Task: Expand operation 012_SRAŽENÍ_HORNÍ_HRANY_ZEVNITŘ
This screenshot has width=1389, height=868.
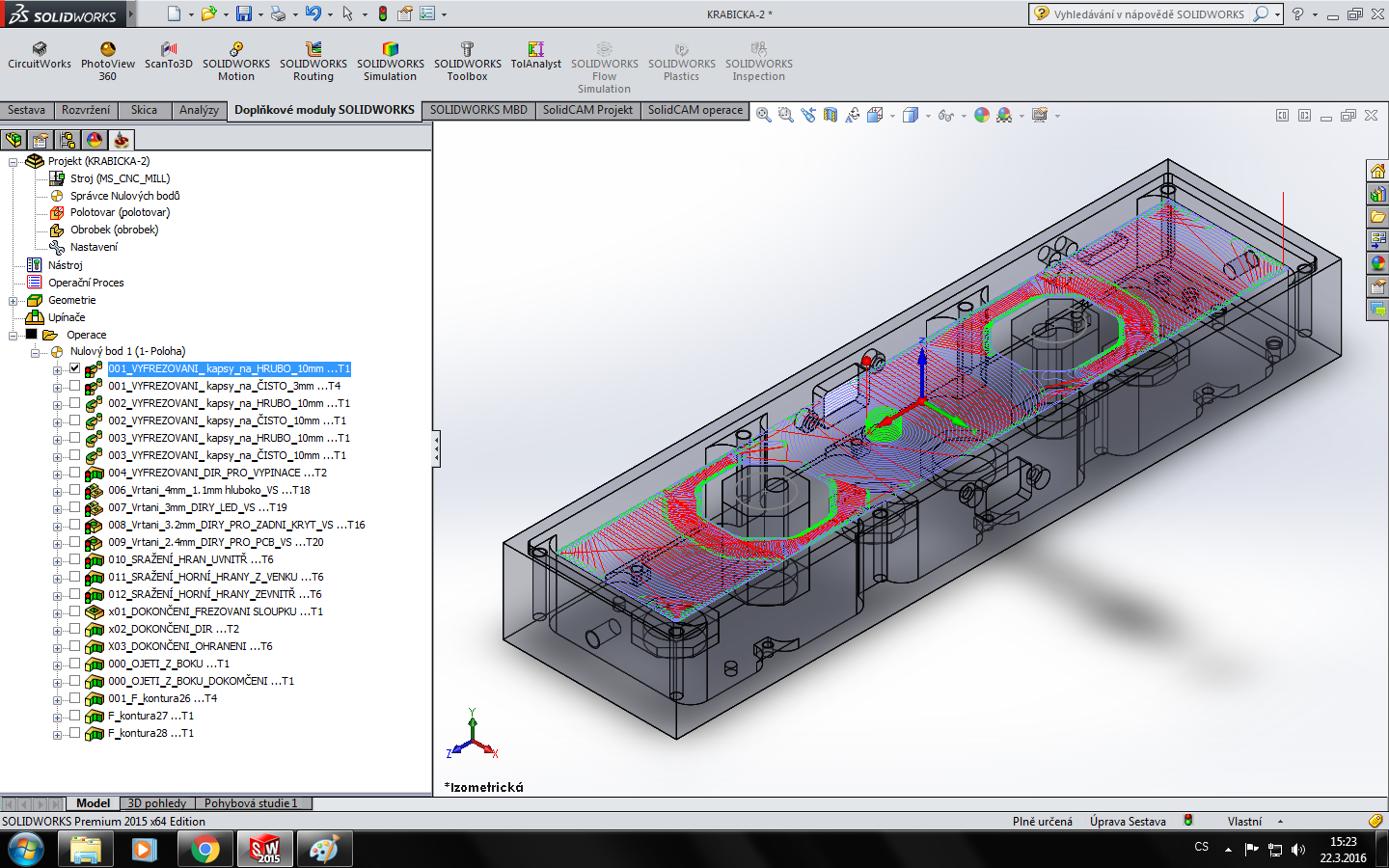Action: [57, 596]
